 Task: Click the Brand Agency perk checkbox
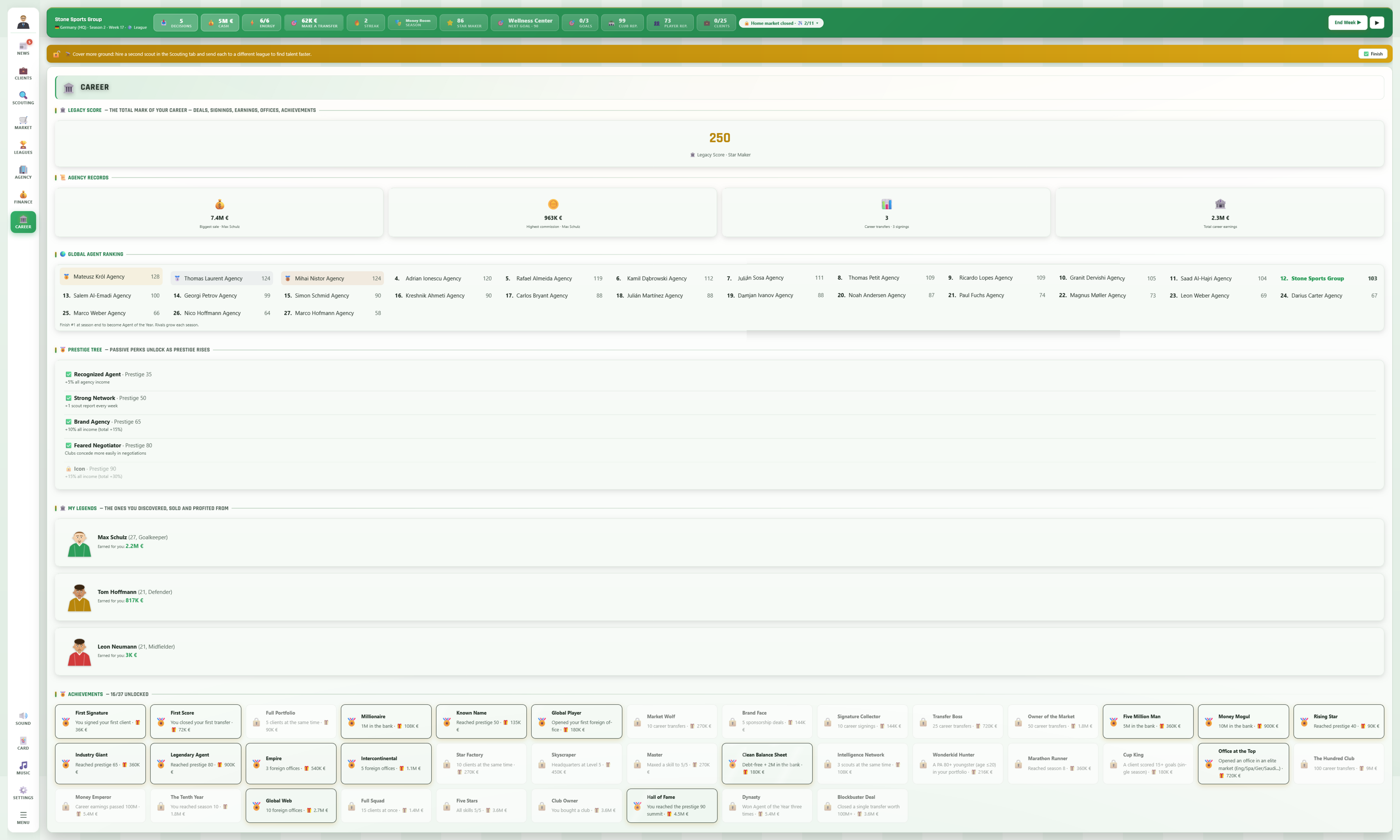pos(68,422)
